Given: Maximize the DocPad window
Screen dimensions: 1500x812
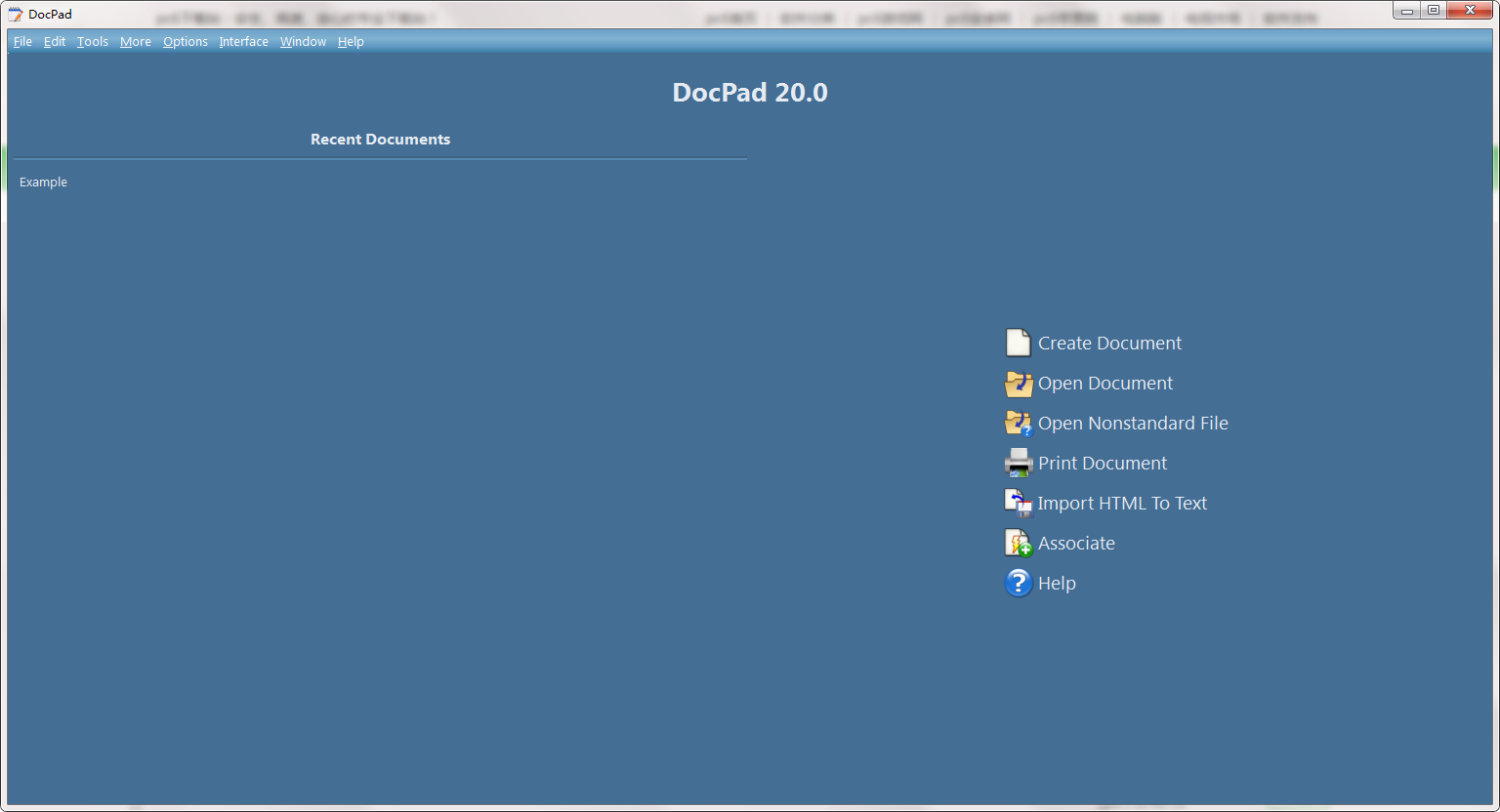Looking at the screenshot, I should pyautogui.click(x=1434, y=10).
